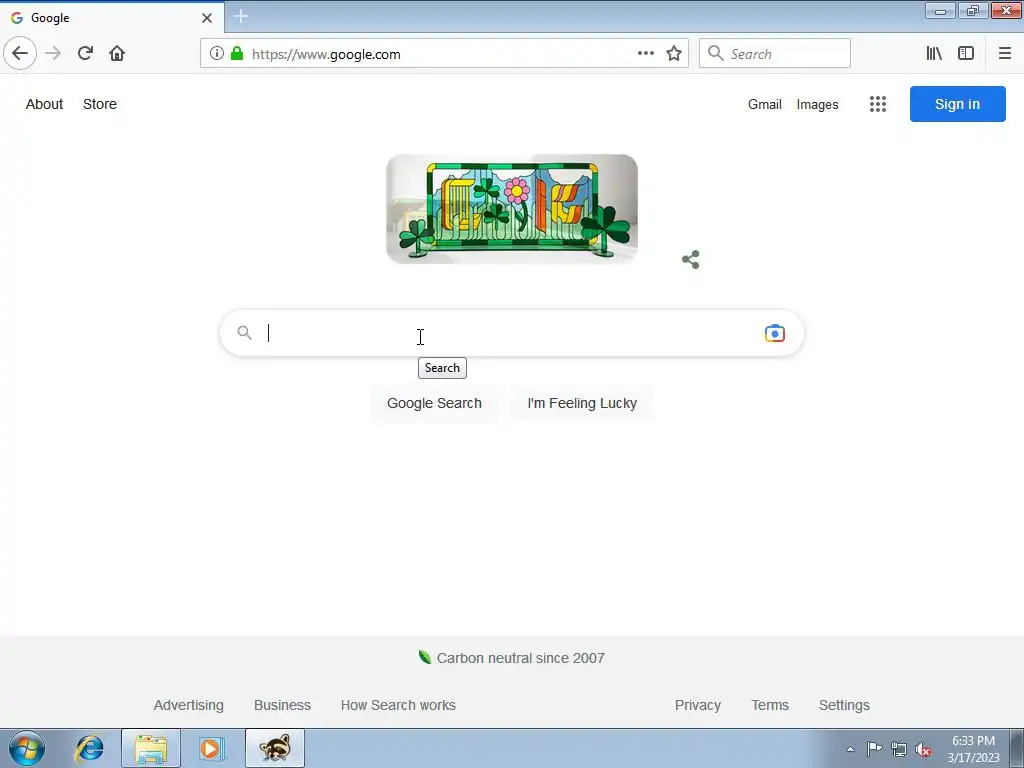This screenshot has height=768, width=1024.
Task: Launch Internet Explorer from taskbar
Action: [89, 748]
